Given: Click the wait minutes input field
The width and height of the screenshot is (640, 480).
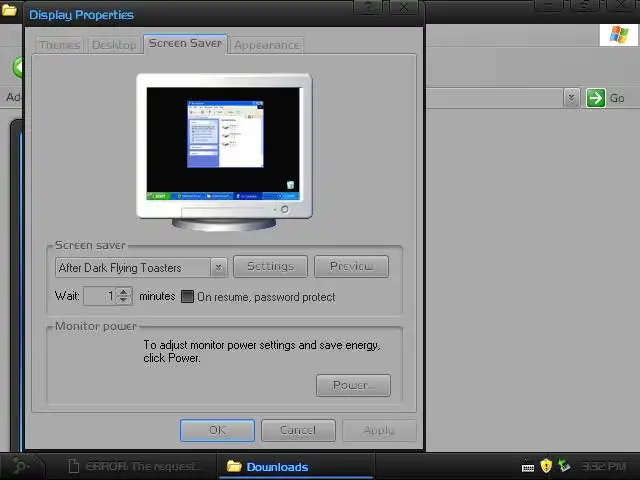Looking at the screenshot, I should coord(100,296).
